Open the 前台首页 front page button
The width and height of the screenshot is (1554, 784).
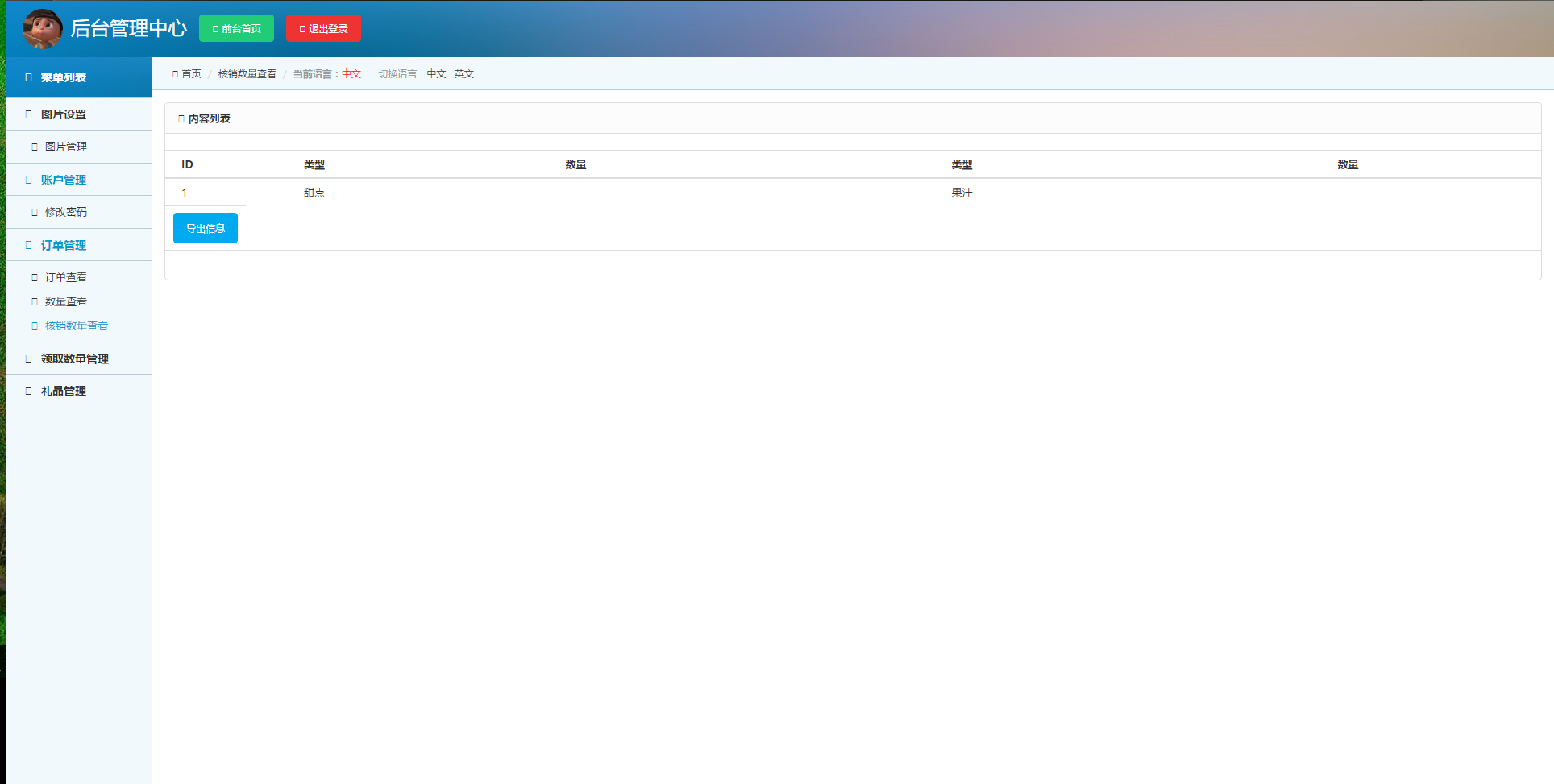click(x=236, y=28)
